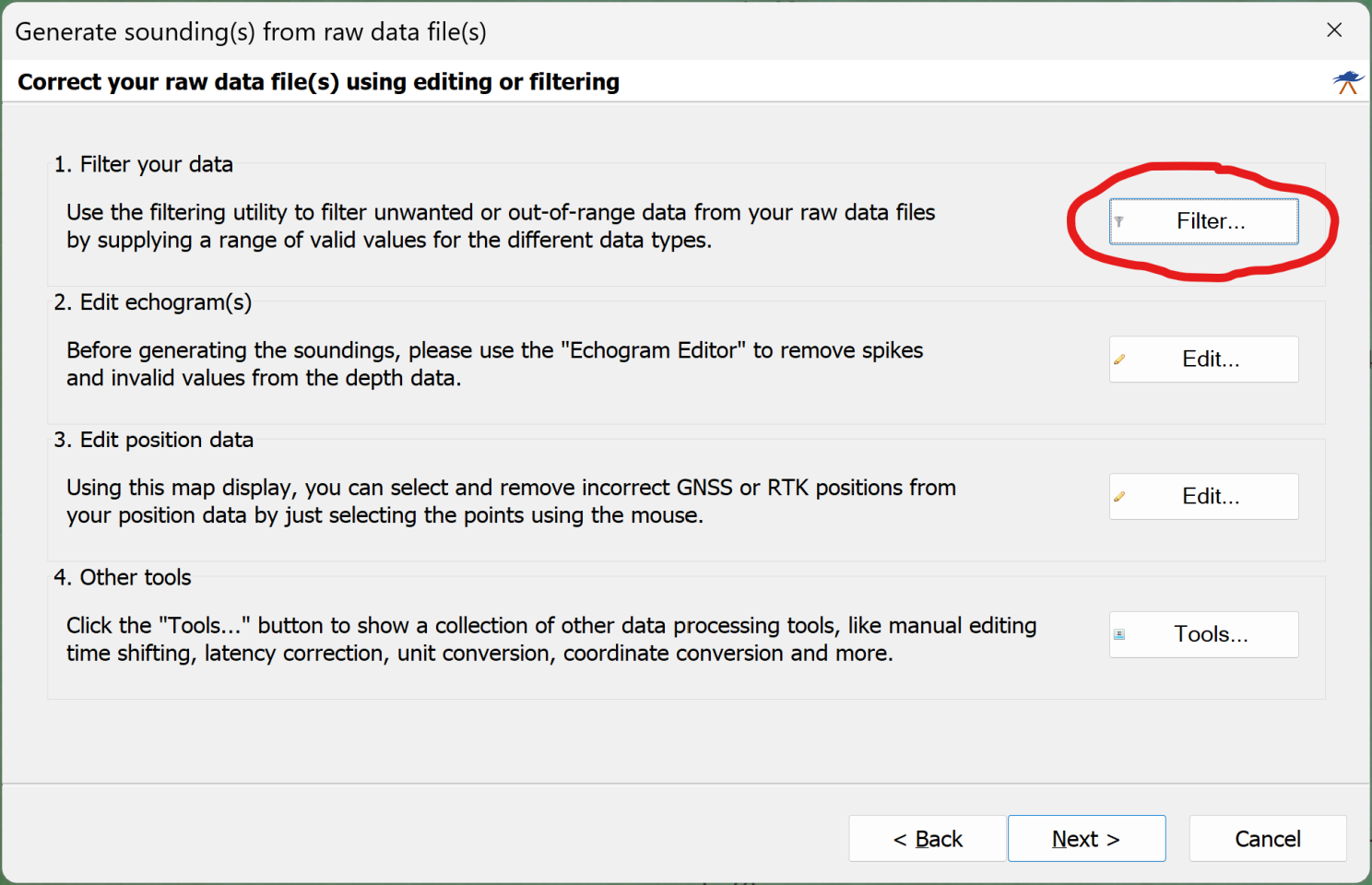Image resolution: width=1372 pixels, height=885 pixels.
Task: Click the 'Before generating the soundings' description
Action: click(494, 364)
